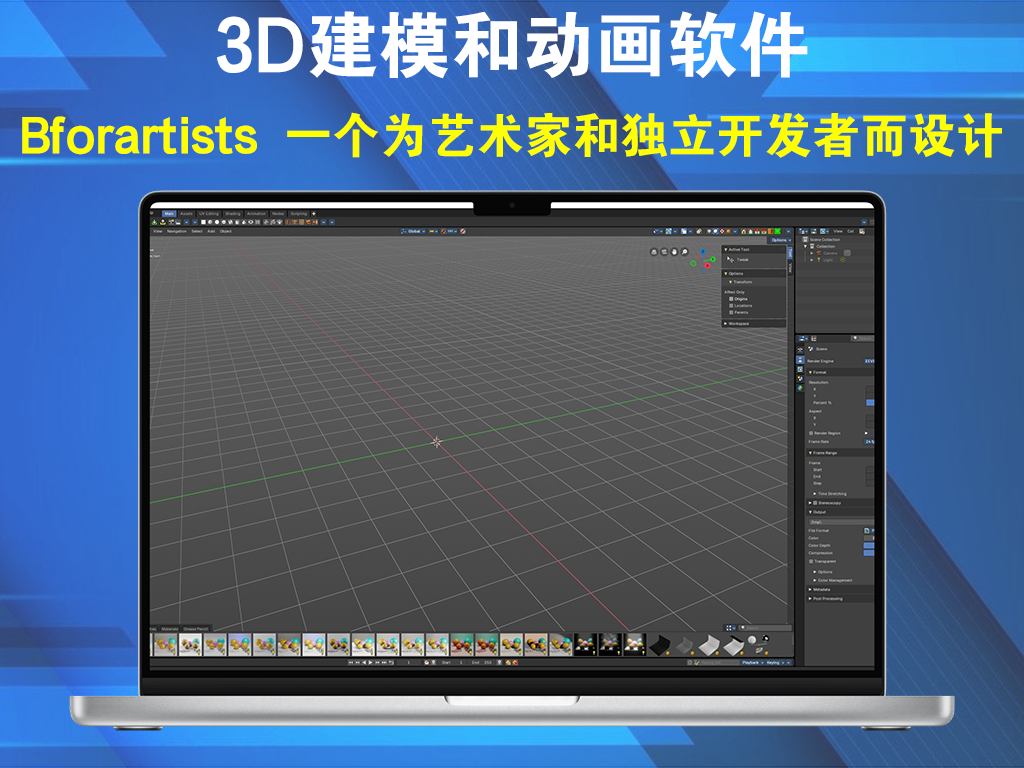Image resolution: width=1024 pixels, height=768 pixels.
Task: Switch to the UV Editing workspace tab
Action: (x=208, y=213)
